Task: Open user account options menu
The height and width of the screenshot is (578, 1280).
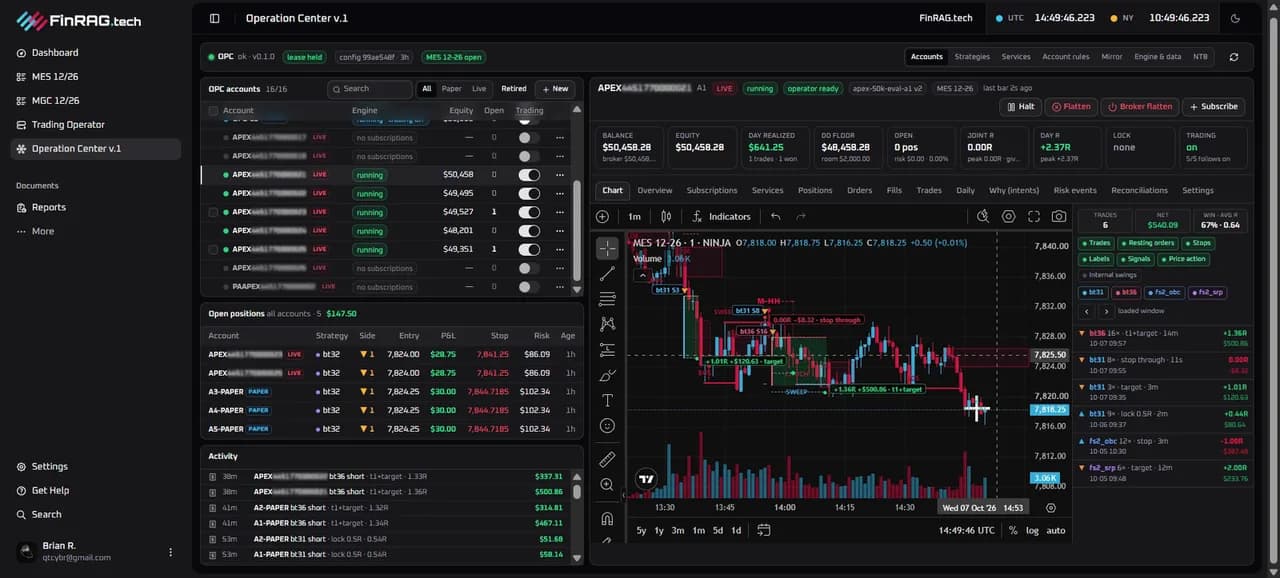Action: pos(170,552)
